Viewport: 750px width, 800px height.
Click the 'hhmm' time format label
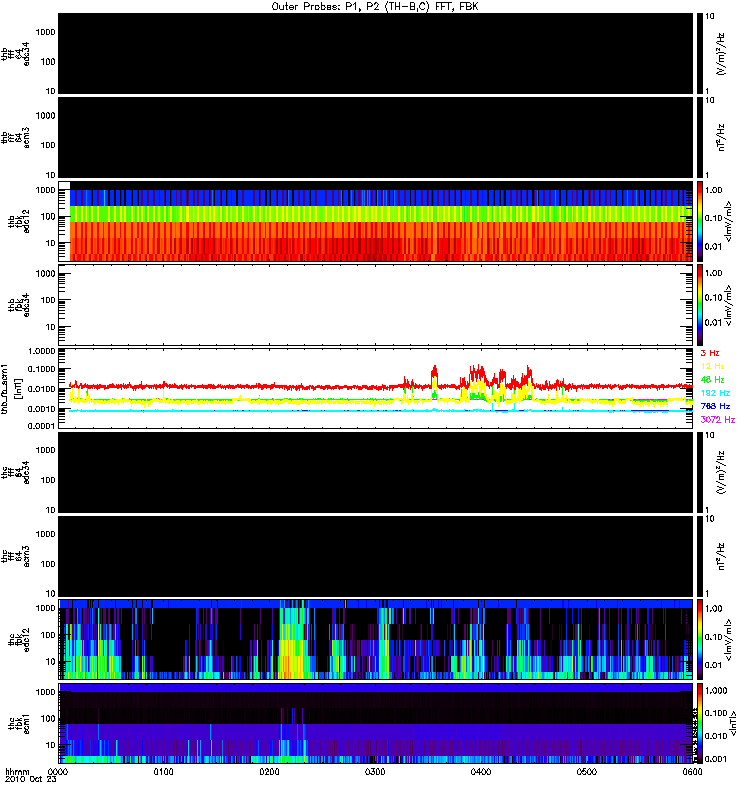point(17,772)
